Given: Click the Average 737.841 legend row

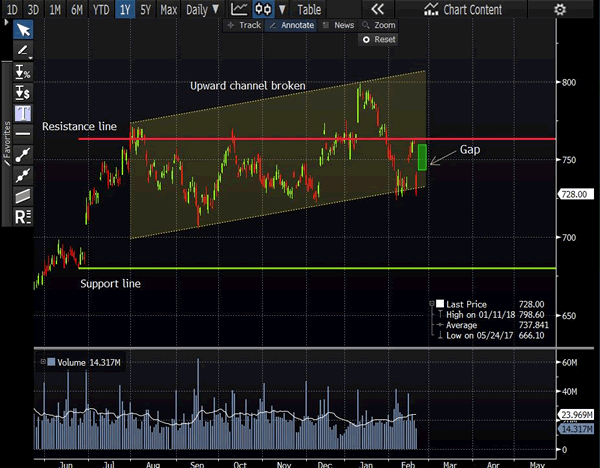Looking at the screenshot, I should (492, 325).
